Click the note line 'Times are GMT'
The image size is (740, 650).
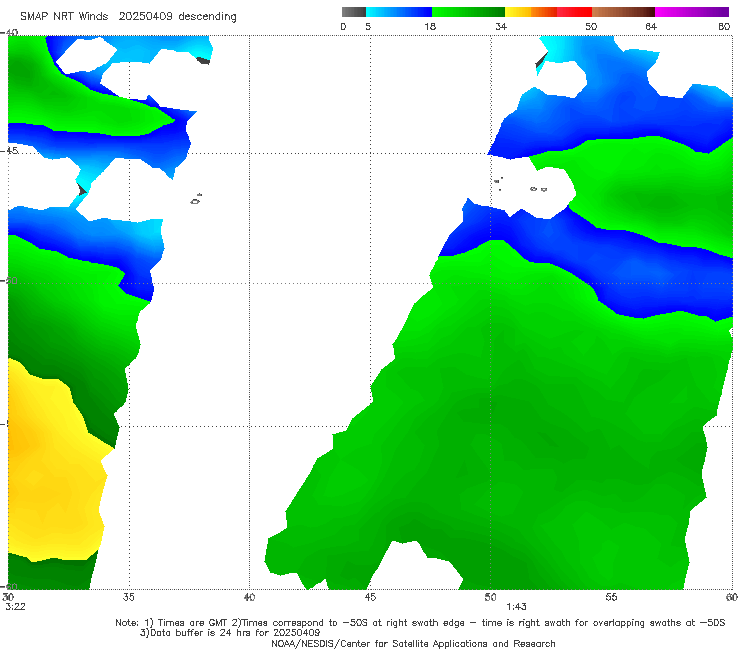[x=193, y=623]
